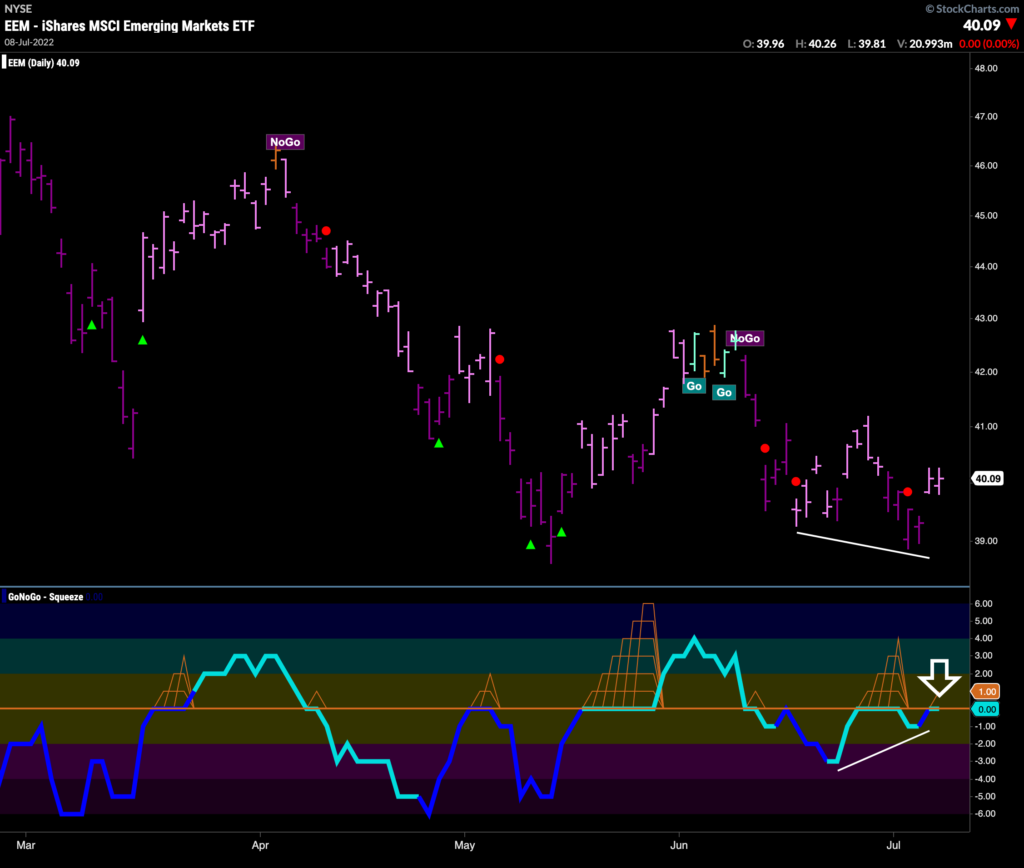Click the 48.00 price axis label
This screenshot has width=1024, height=868.
[985, 68]
